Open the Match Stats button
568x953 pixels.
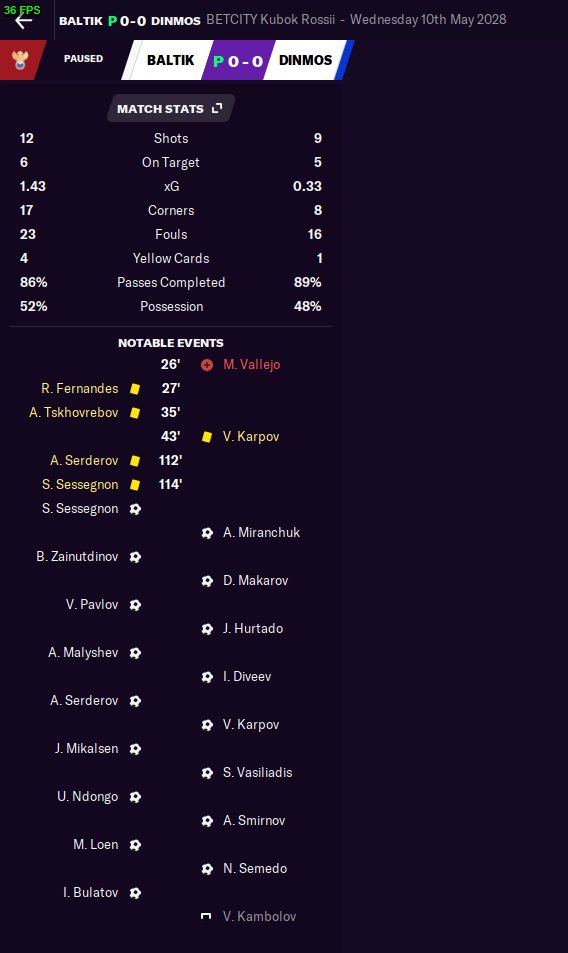pyautogui.click(x=171, y=109)
